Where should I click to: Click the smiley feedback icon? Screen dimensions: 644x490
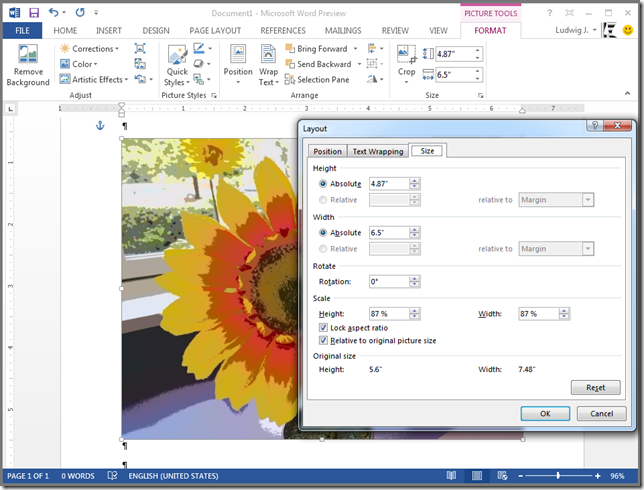click(628, 30)
